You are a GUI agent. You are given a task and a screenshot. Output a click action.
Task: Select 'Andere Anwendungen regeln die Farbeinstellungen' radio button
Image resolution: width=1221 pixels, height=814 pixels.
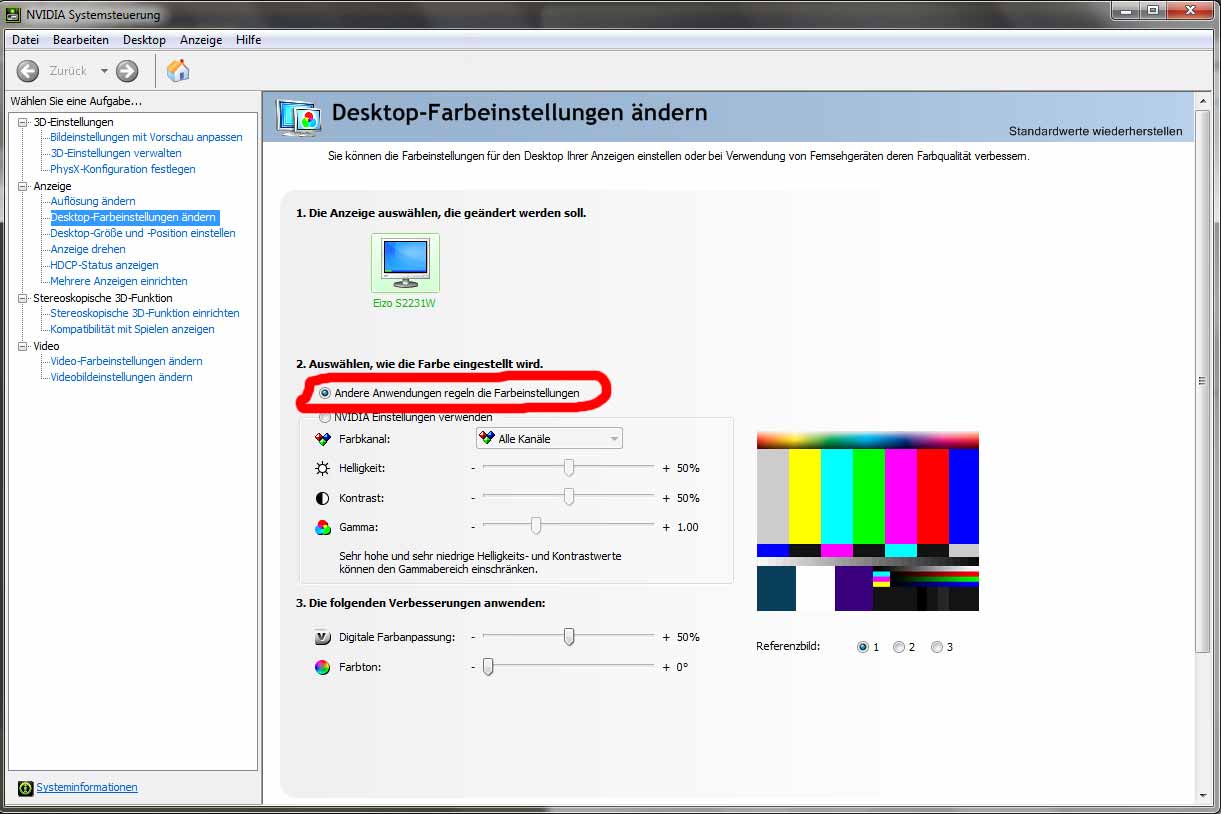click(325, 393)
